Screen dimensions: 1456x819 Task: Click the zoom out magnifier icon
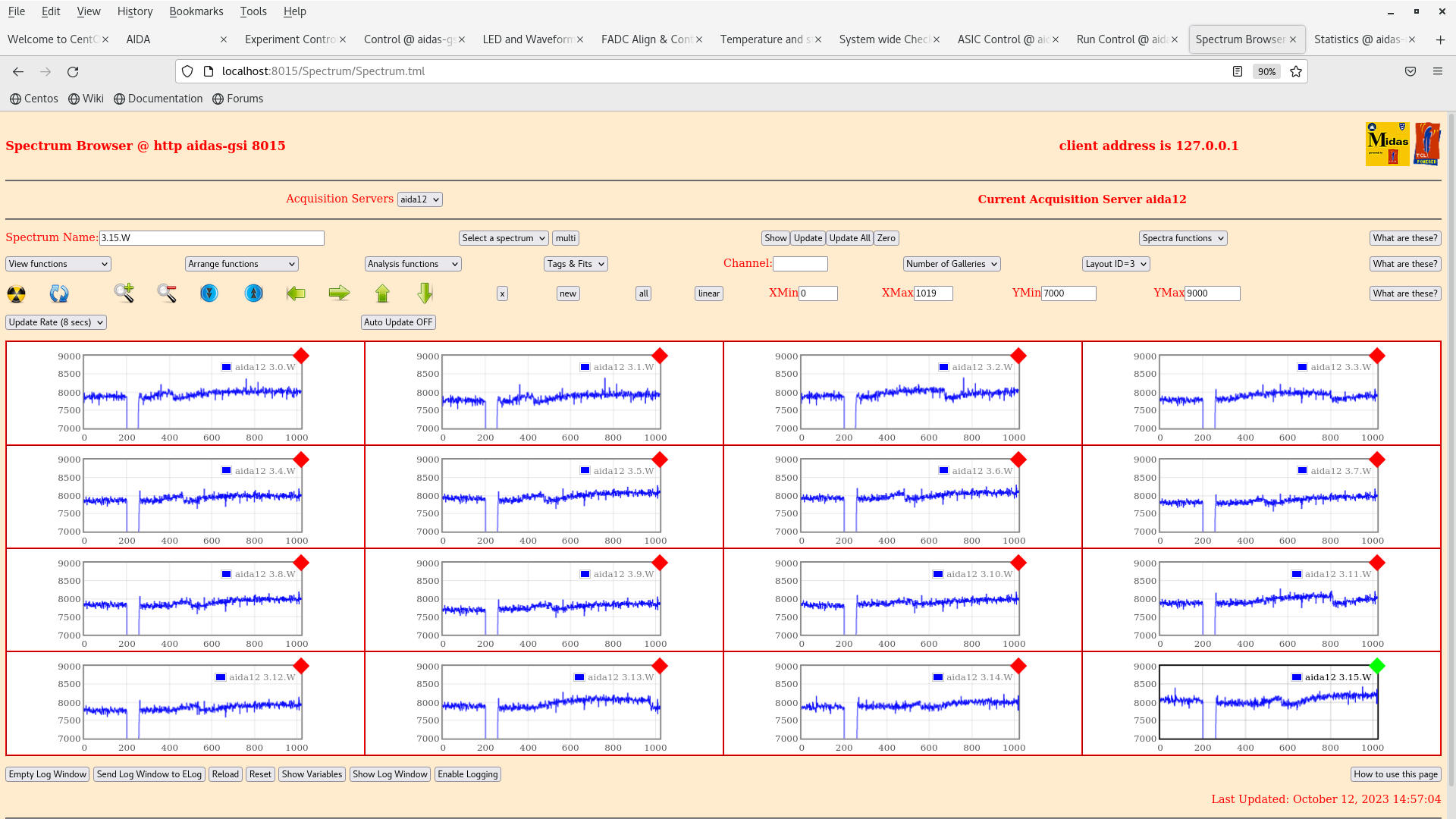coord(167,293)
